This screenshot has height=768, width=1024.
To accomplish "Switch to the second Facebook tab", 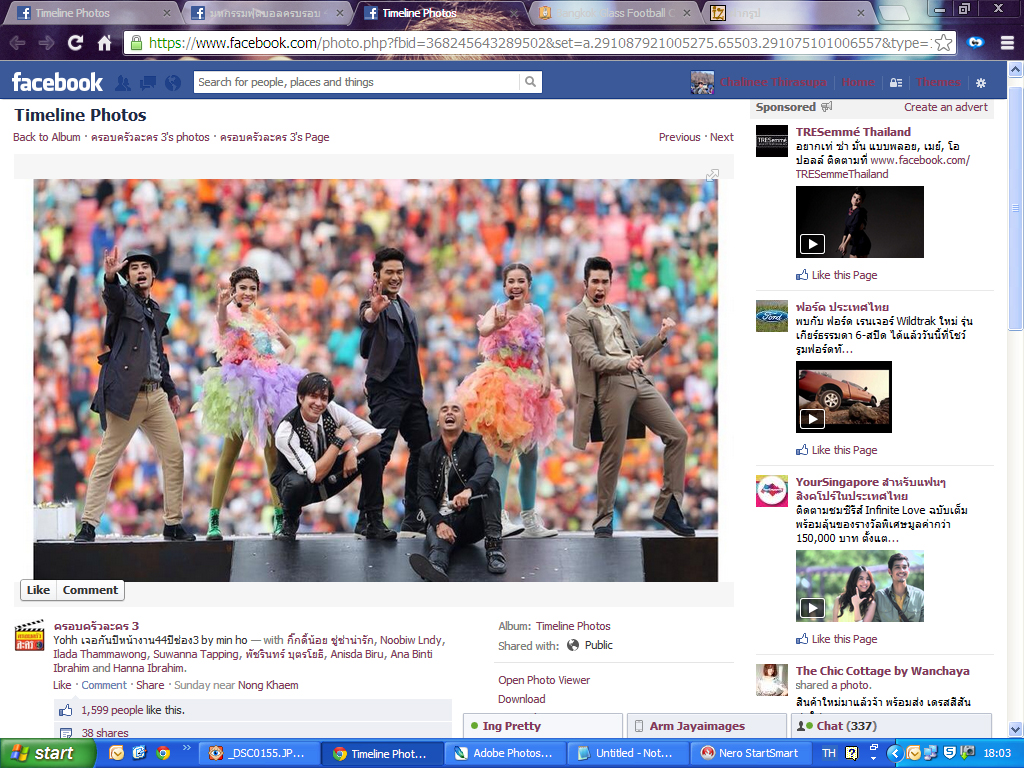I will click(x=264, y=13).
